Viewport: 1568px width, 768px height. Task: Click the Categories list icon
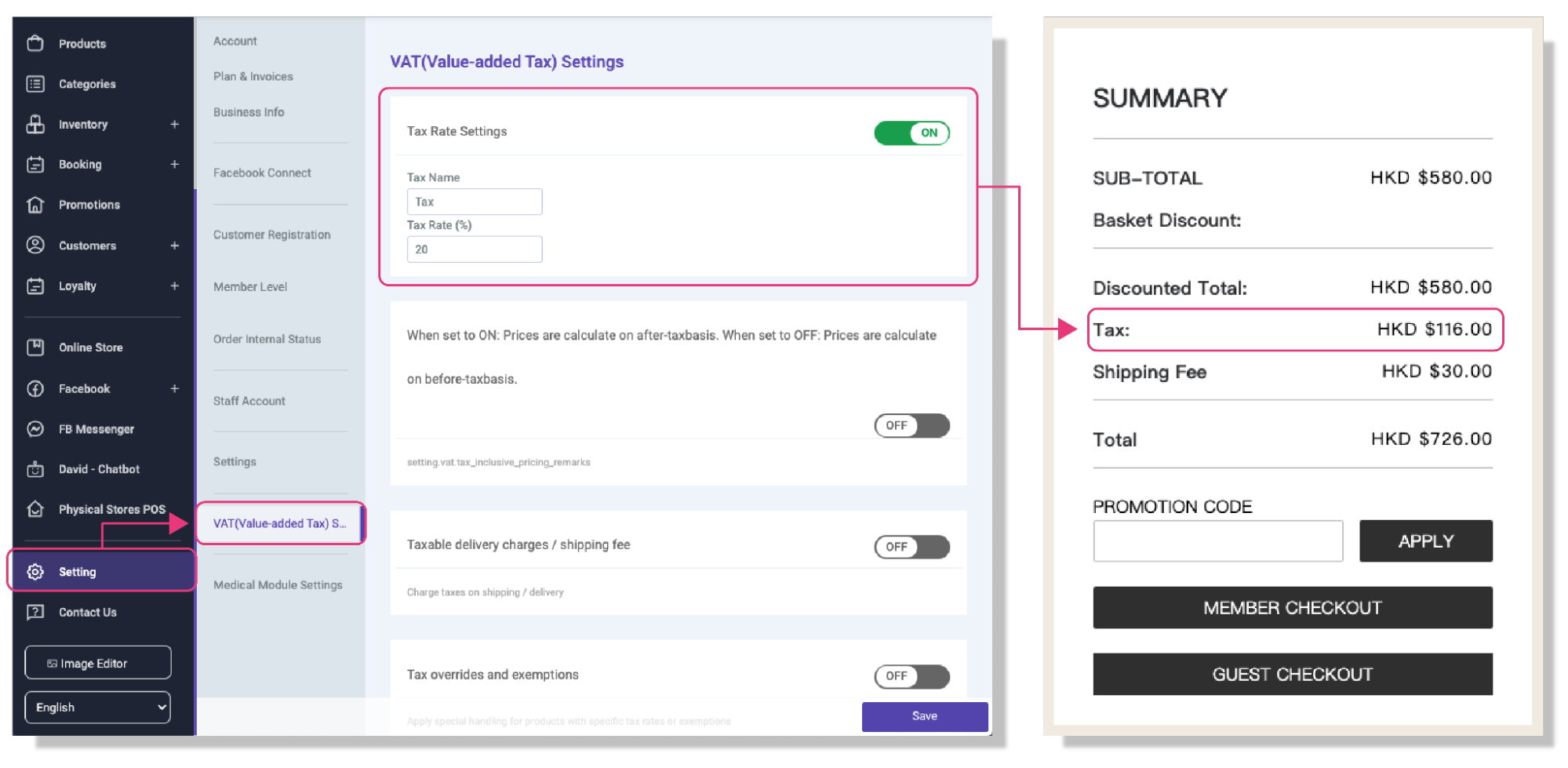[x=35, y=84]
